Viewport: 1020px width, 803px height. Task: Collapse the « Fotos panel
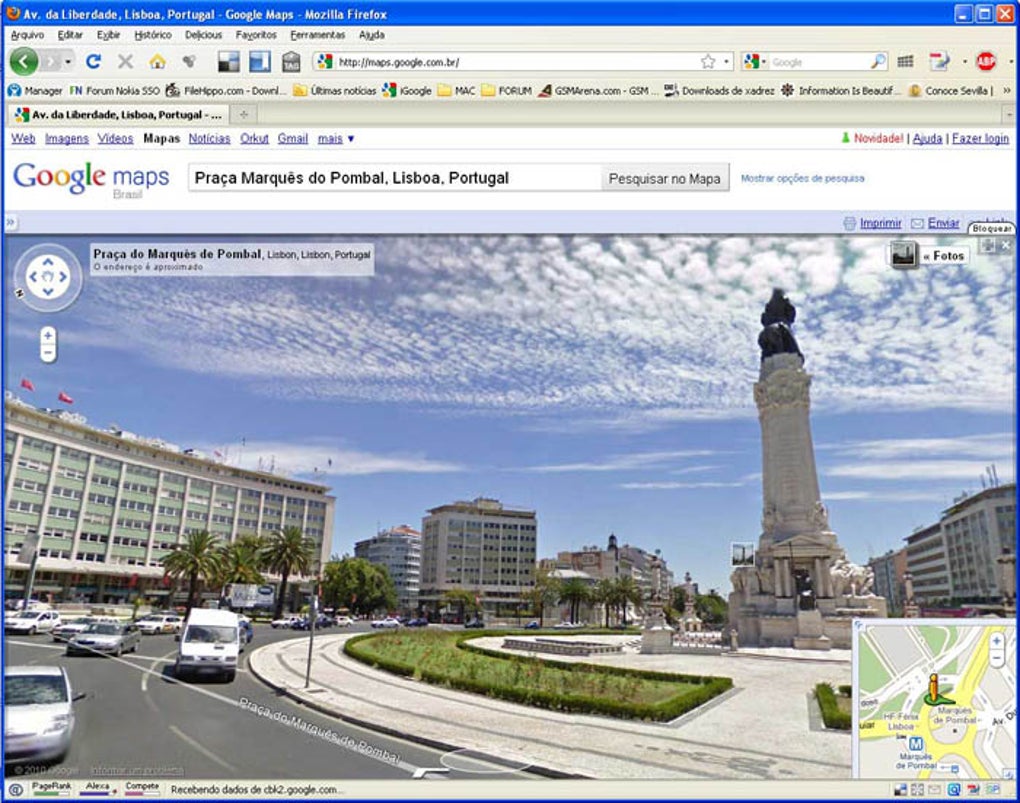[x=943, y=256]
